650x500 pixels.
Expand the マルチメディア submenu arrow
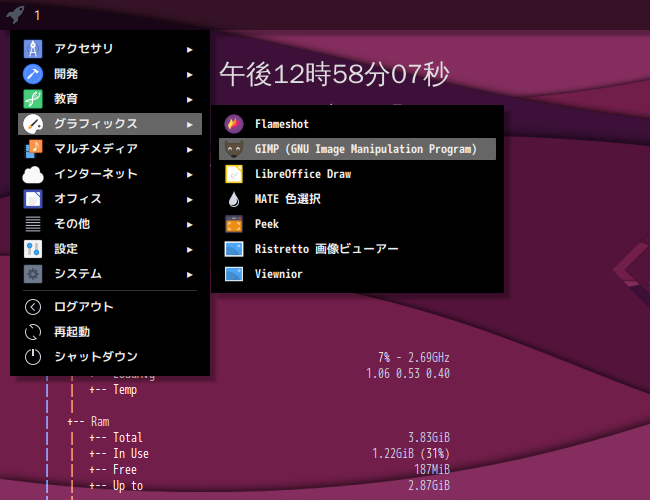tap(189, 150)
